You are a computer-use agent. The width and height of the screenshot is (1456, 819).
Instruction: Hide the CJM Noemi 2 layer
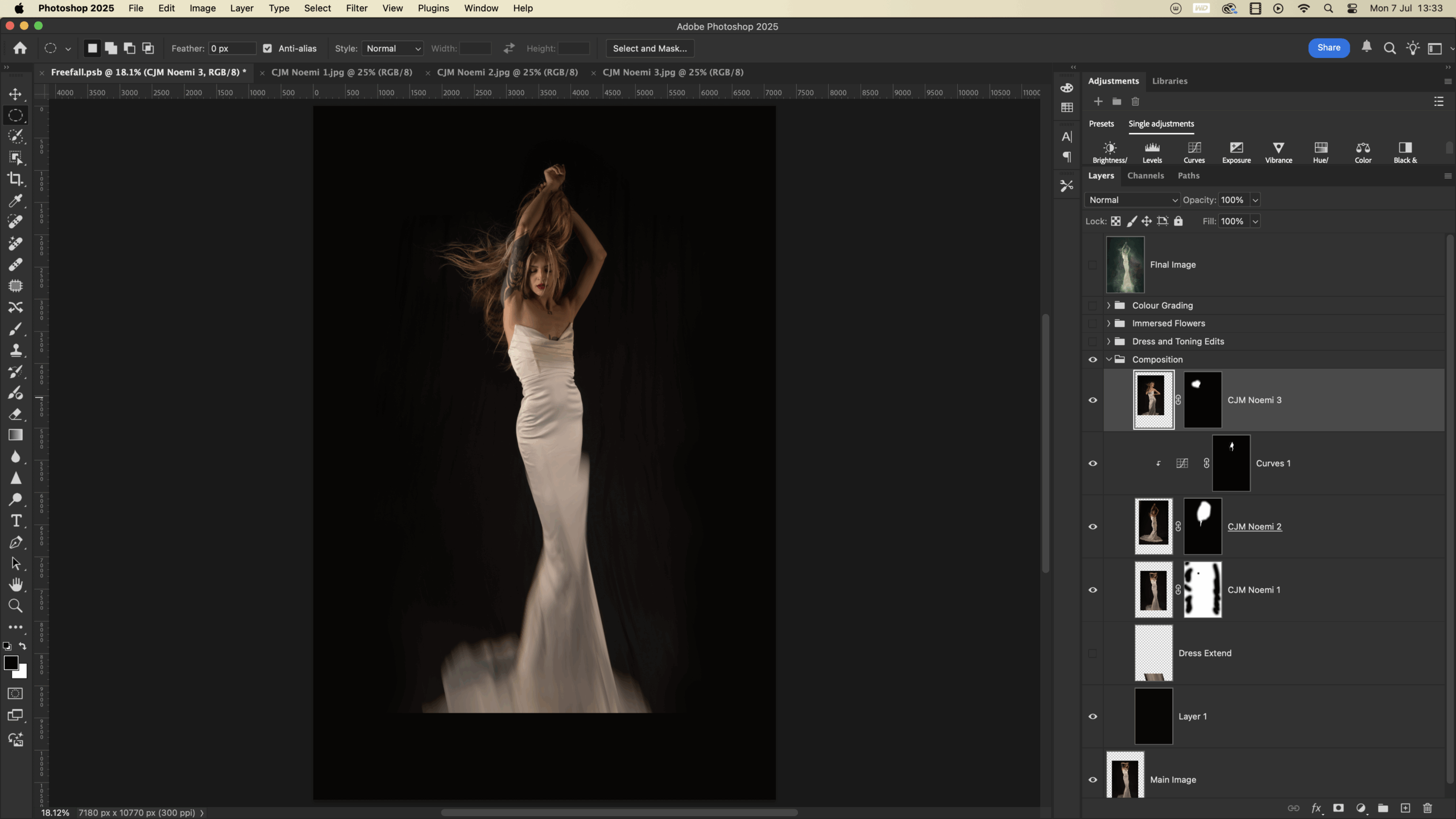coord(1093,527)
